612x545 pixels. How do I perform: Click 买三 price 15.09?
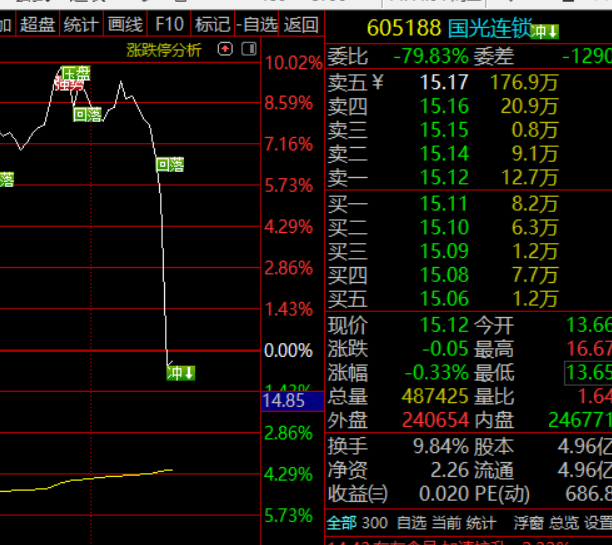point(444,251)
